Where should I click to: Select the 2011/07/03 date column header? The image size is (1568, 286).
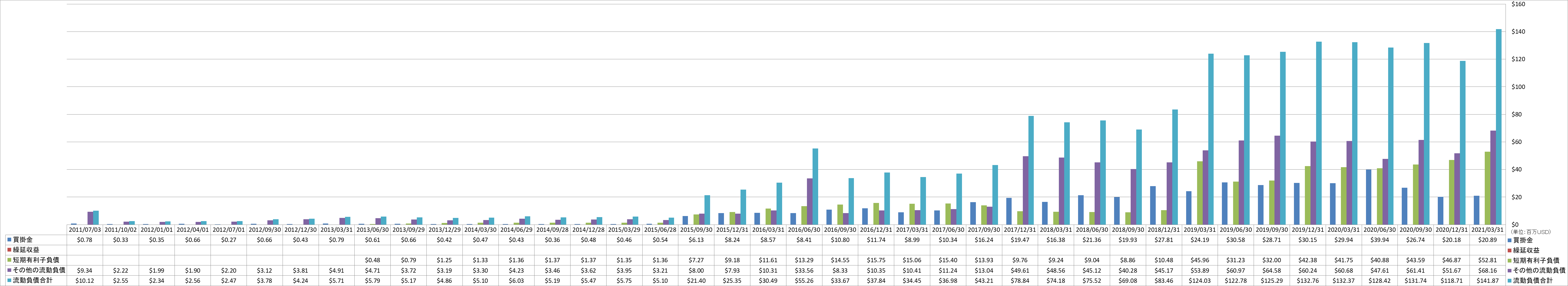pos(85,230)
